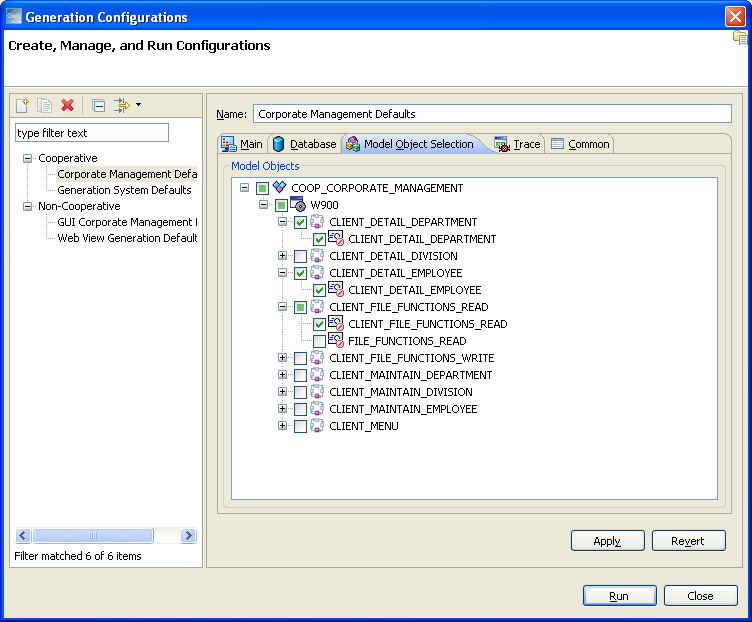Click the horizontal scrollbar thumb in the left pane

coord(93,535)
